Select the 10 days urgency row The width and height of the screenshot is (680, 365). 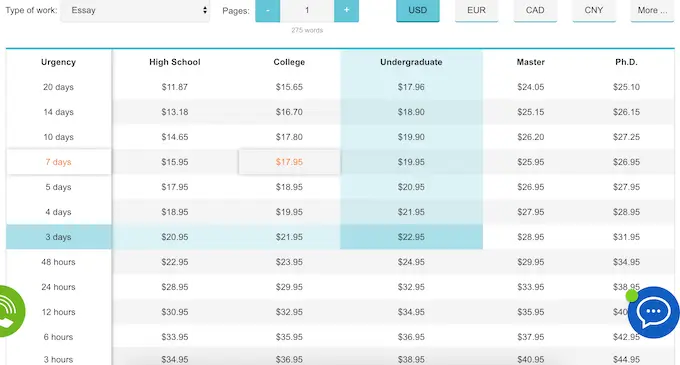pyautogui.click(x=59, y=137)
